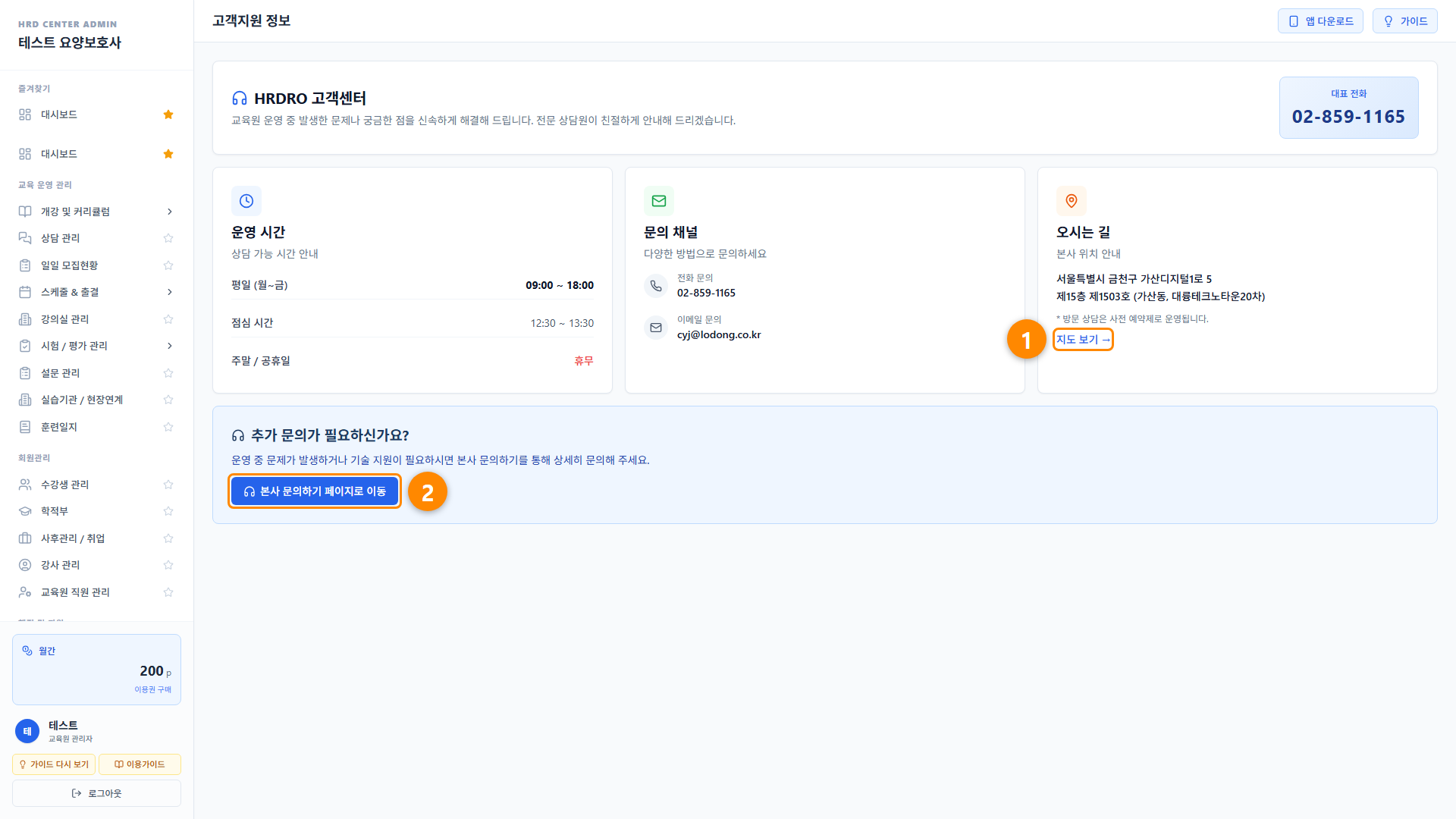
Task: Click the headset icon next to HRDRO 고객센터
Action: coord(240,99)
